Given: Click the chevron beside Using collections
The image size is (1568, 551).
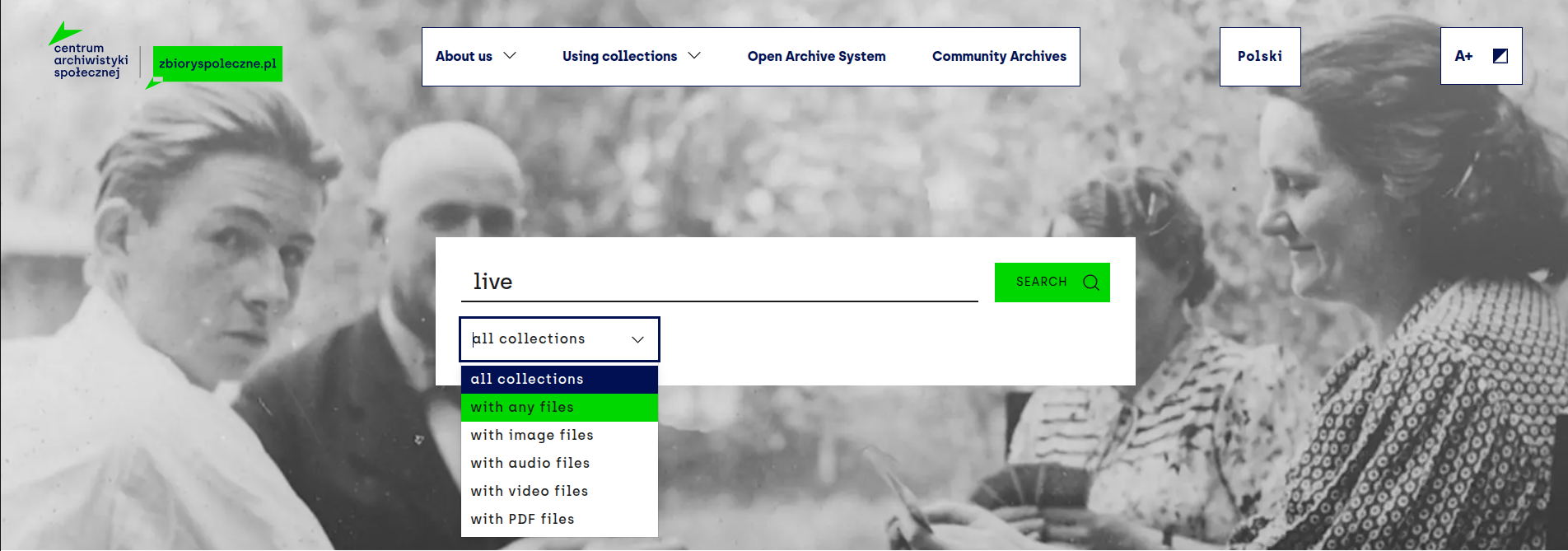Looking at the screenshot, I should coord(694,56).
